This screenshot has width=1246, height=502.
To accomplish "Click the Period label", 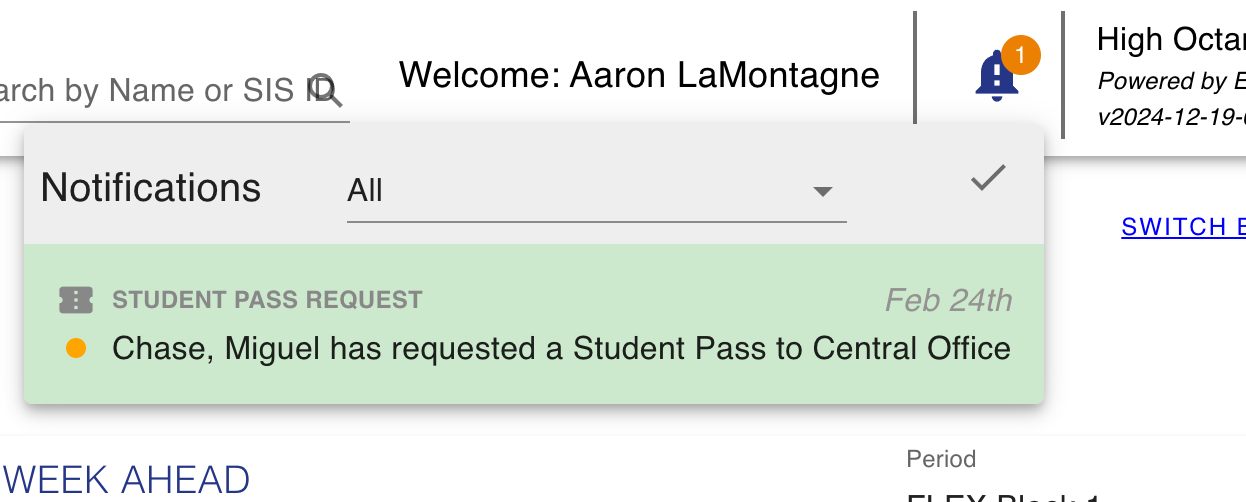I will [x=941, y=459].
